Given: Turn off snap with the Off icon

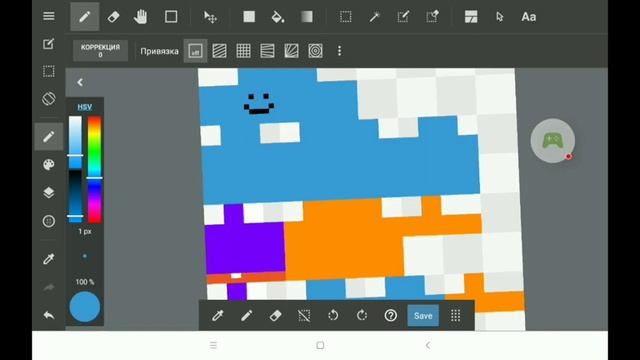Looking at the screenshot, I should [196, 51].
